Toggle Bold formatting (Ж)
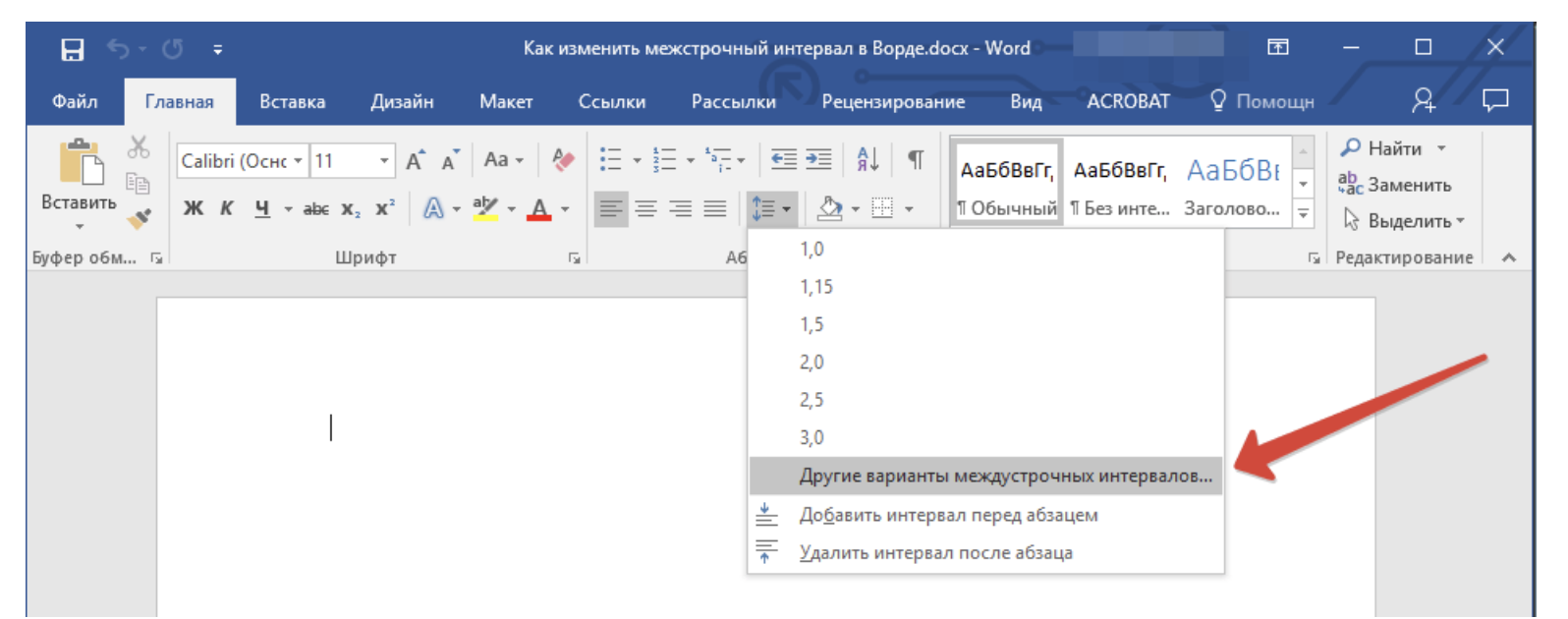Viewport: 1568px width, 619px height. (194, 208)
